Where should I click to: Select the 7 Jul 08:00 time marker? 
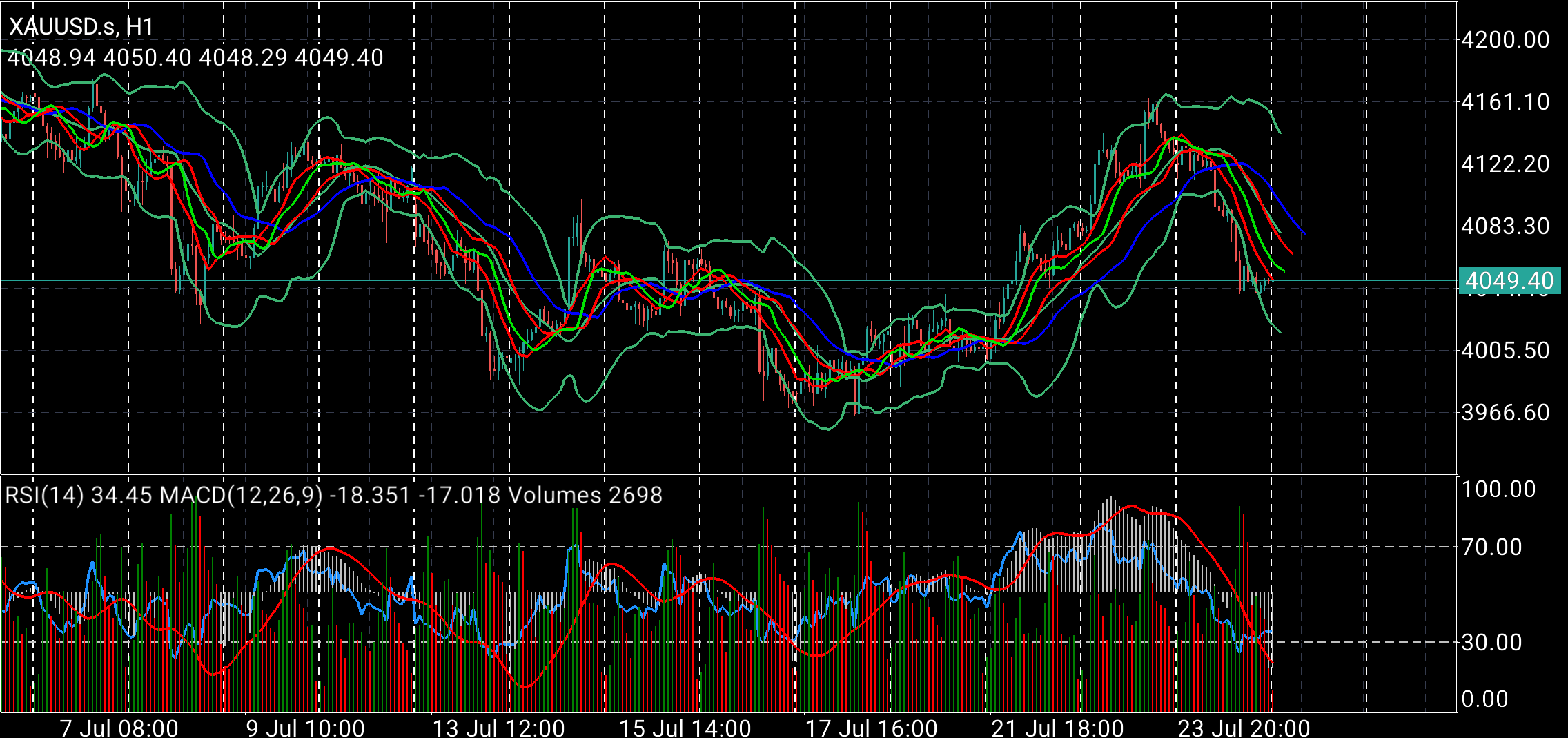point(119,728)
